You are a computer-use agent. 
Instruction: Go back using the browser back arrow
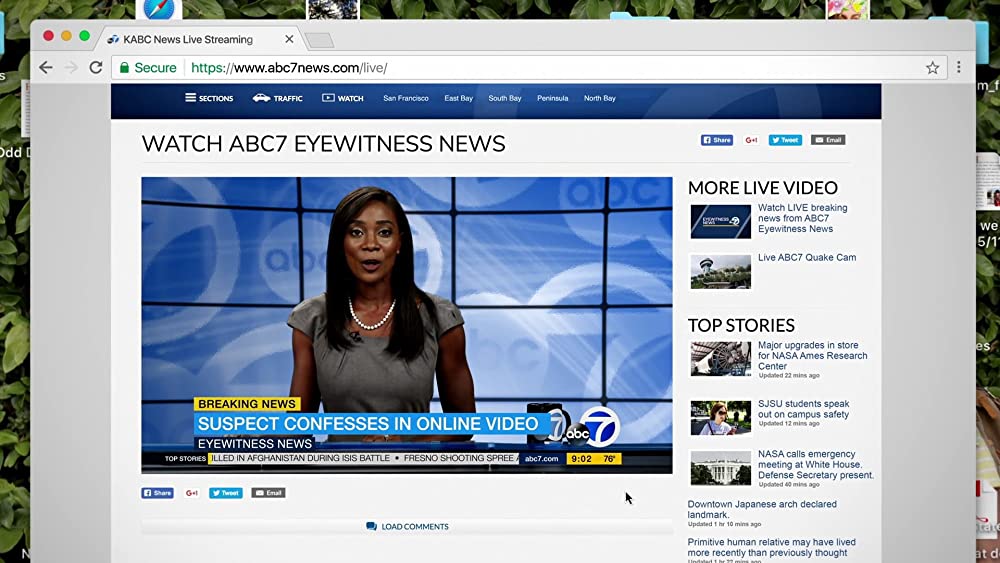click(x=46, y=68)
